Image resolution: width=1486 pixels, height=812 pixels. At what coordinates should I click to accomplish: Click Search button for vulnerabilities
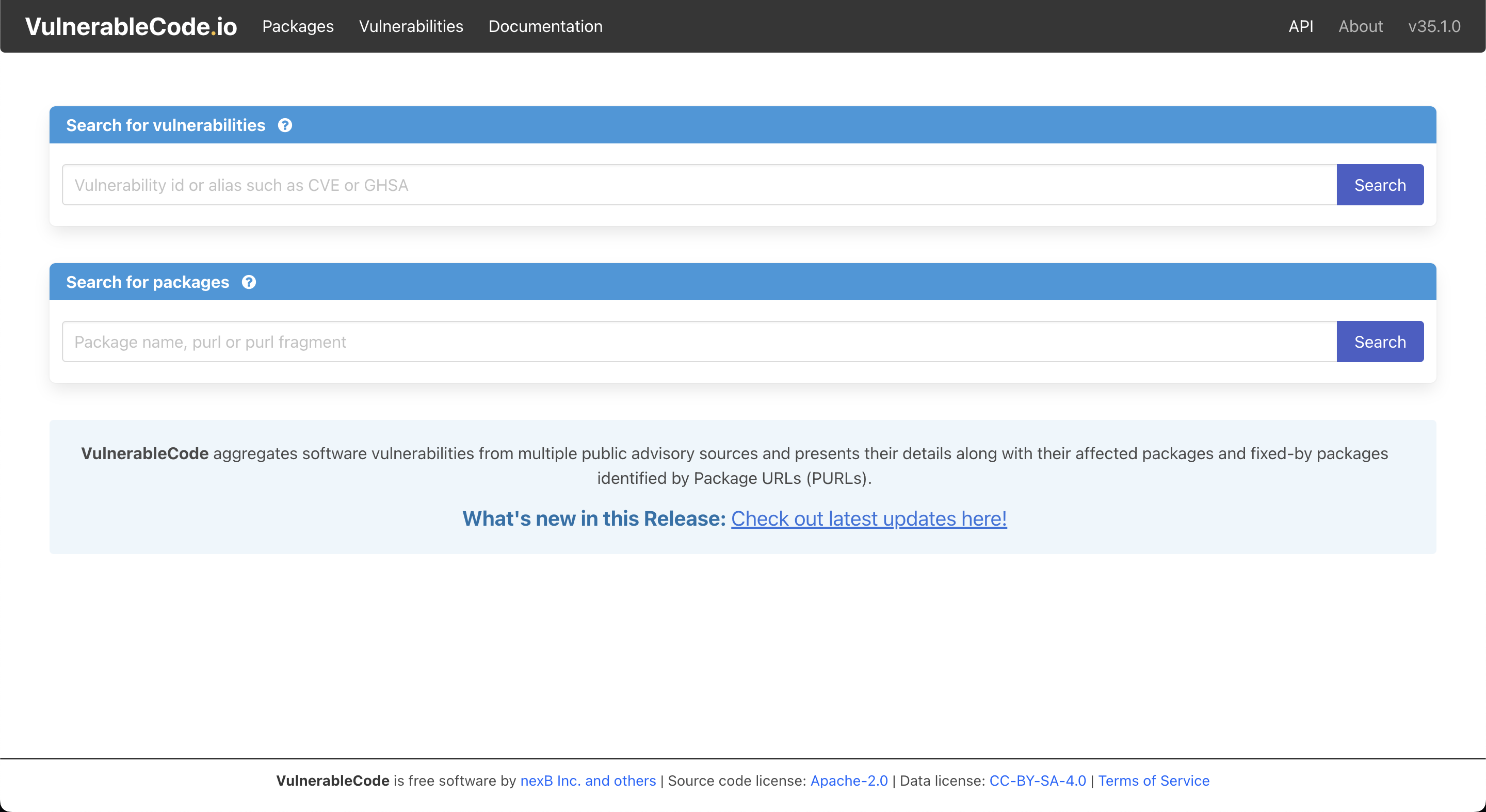click(1380, 185)
